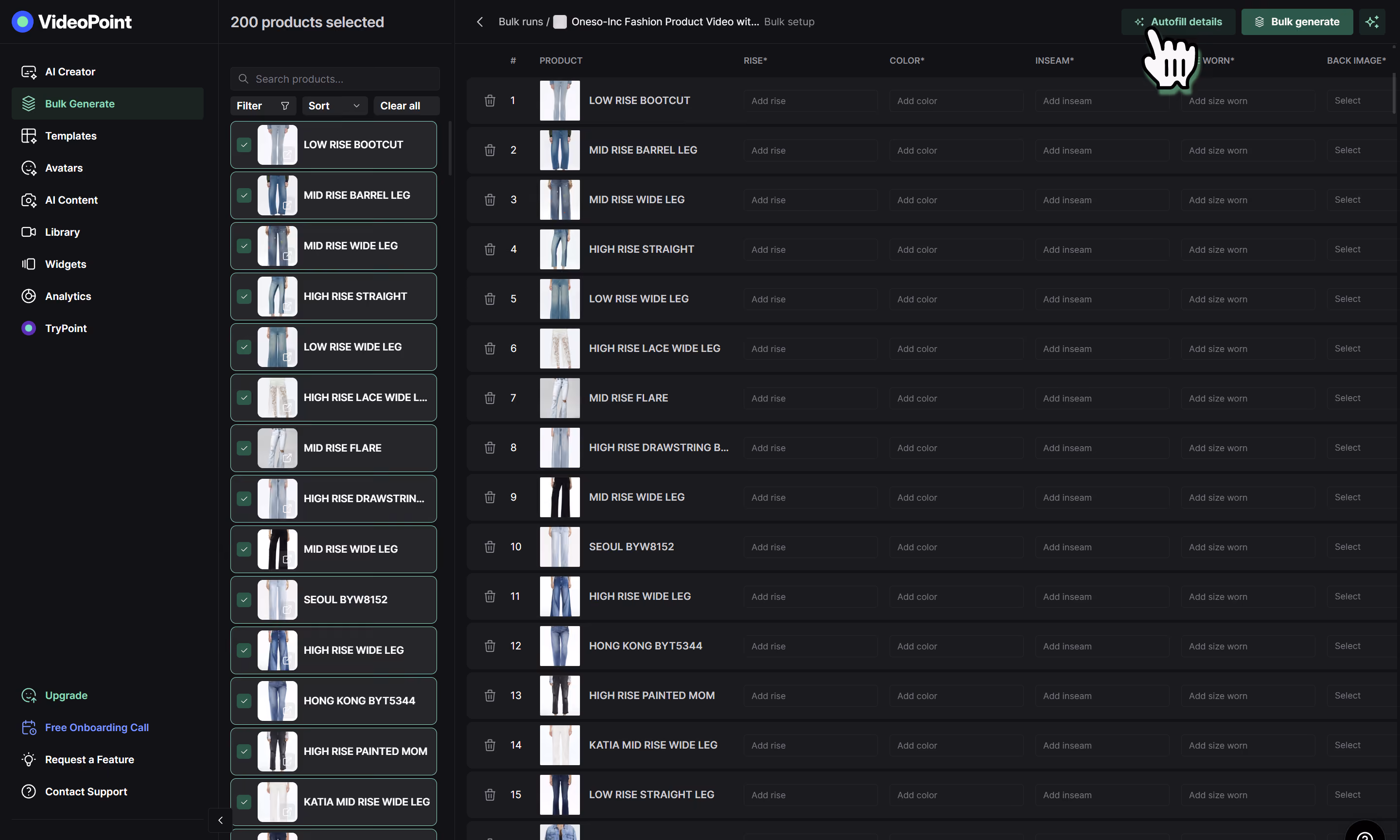Viewport: 1400px width, 840px height.
Task: Delete row 6 HIGH RISE LACE WIDE LEG
Action: pyautogui.click(x=490, y=348)
